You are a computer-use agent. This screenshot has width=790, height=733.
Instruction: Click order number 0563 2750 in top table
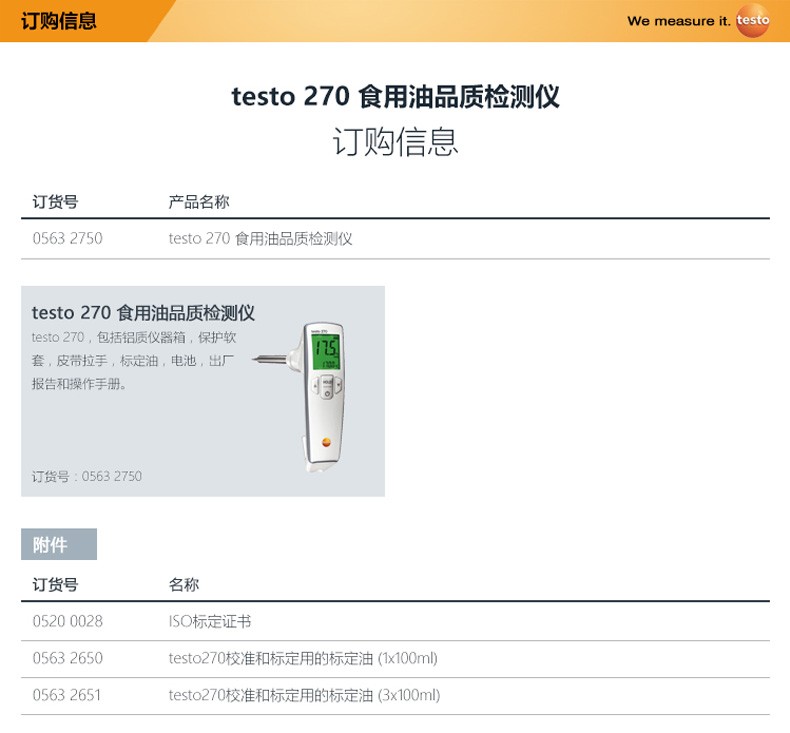67,239
